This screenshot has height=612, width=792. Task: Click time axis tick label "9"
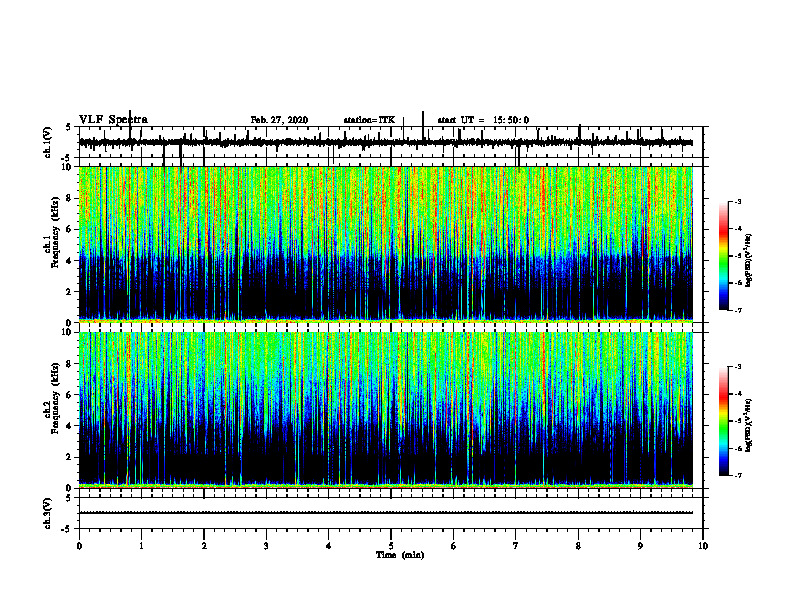pyautogui.click(x=640, y=546)
